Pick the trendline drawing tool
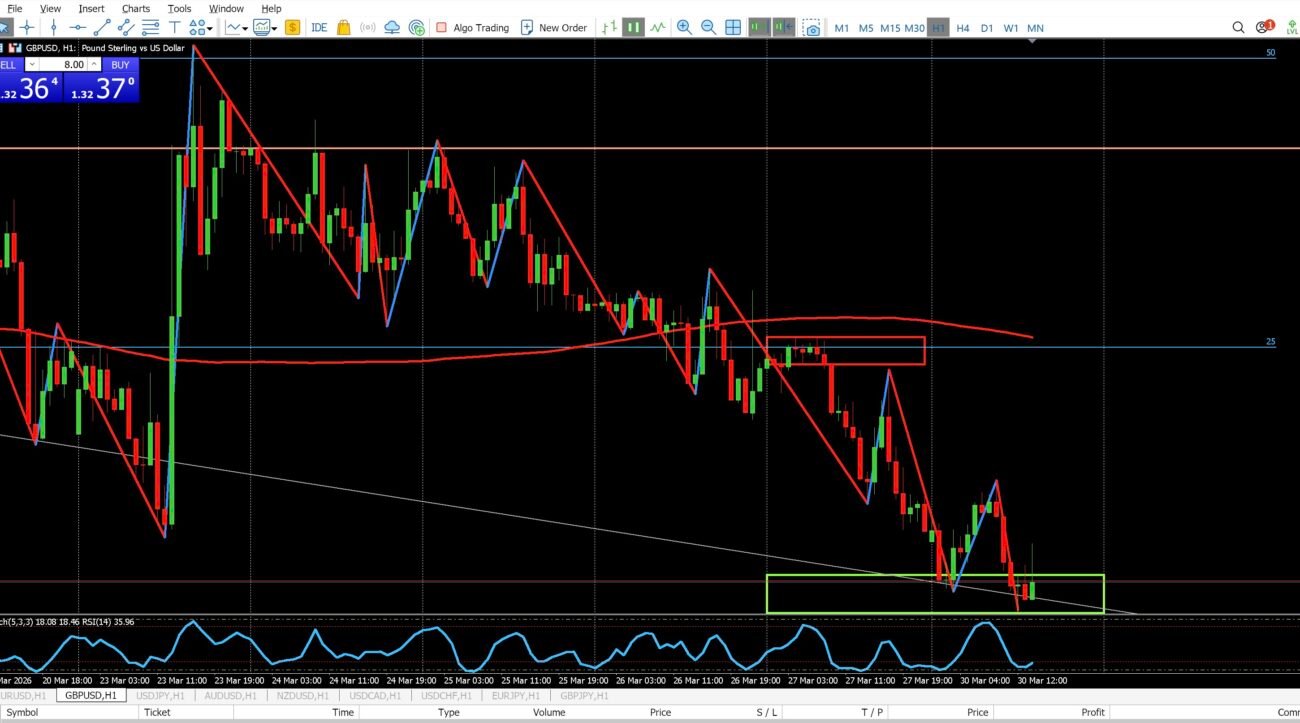Screen dimensions: 1300x723 (102, 28)
